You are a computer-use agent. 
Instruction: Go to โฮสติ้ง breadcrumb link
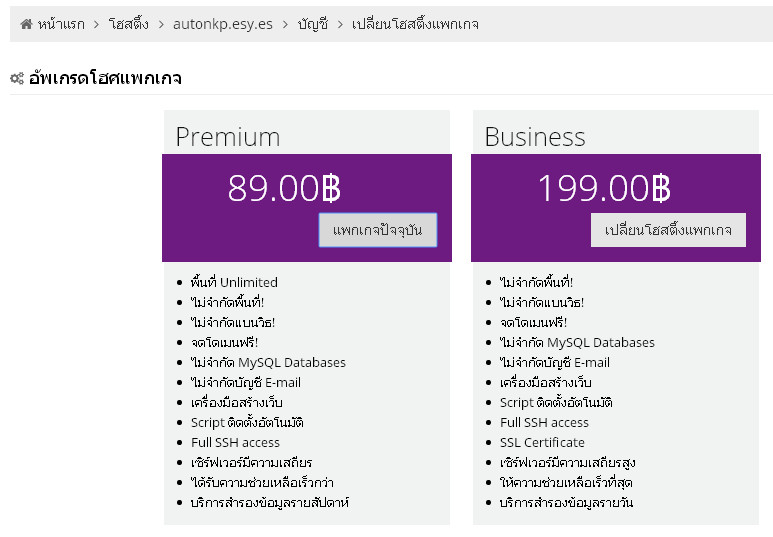[128, 23]
